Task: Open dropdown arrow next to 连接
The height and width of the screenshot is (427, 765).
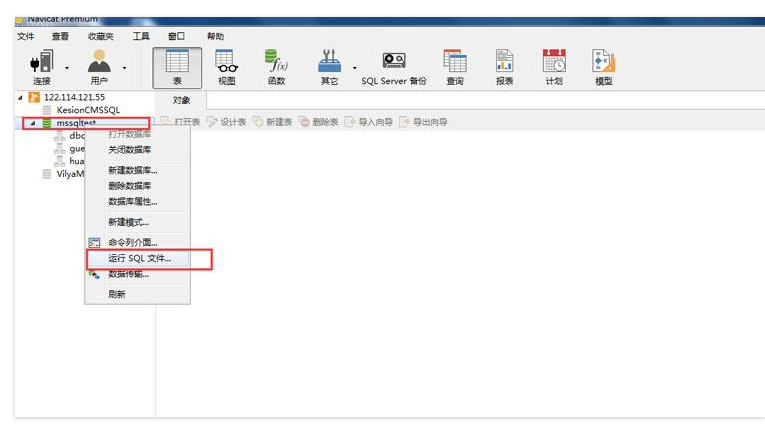Action: point(67,68)
